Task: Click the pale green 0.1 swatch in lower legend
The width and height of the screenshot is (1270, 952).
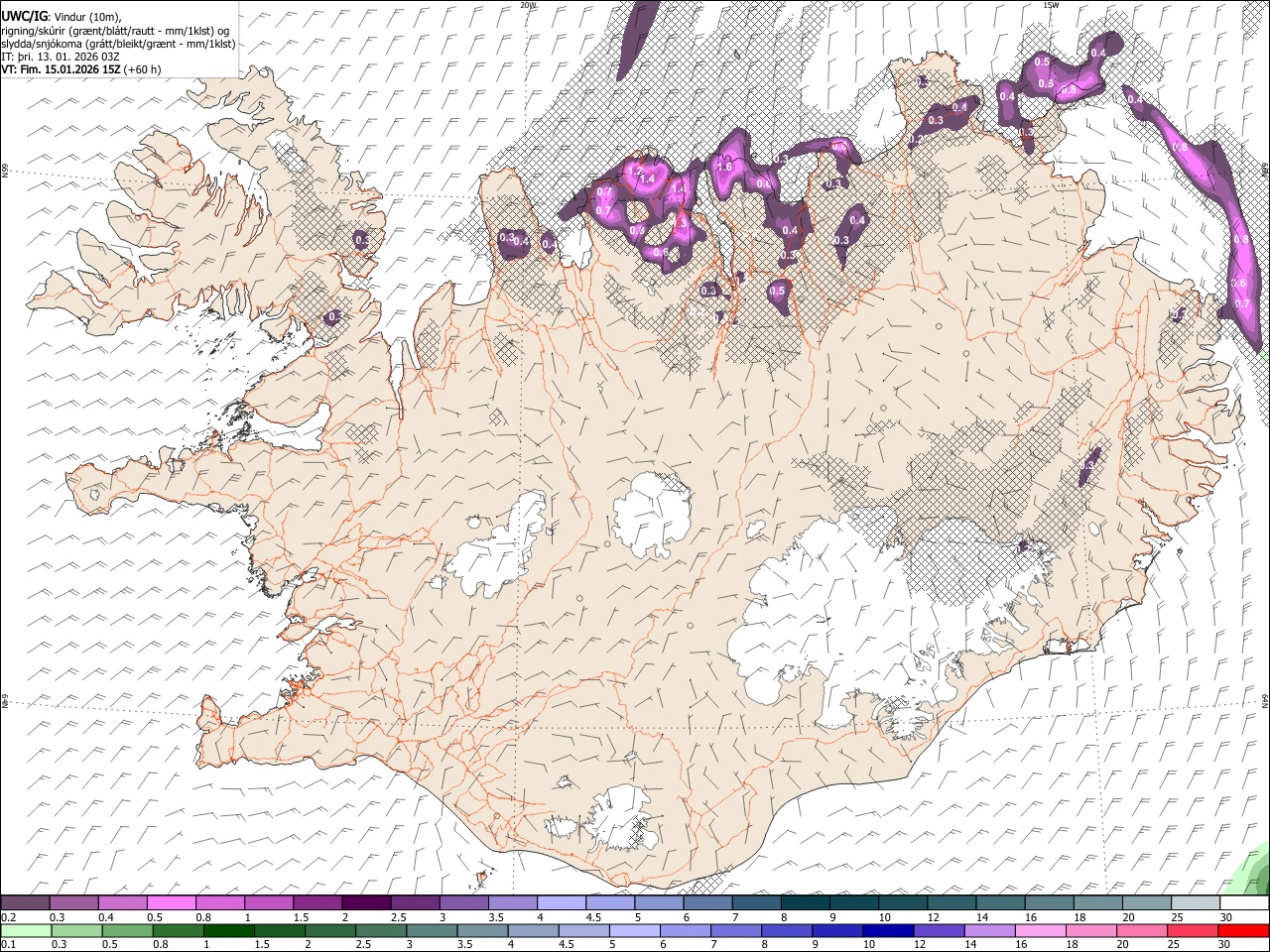Action: [25, 930]
